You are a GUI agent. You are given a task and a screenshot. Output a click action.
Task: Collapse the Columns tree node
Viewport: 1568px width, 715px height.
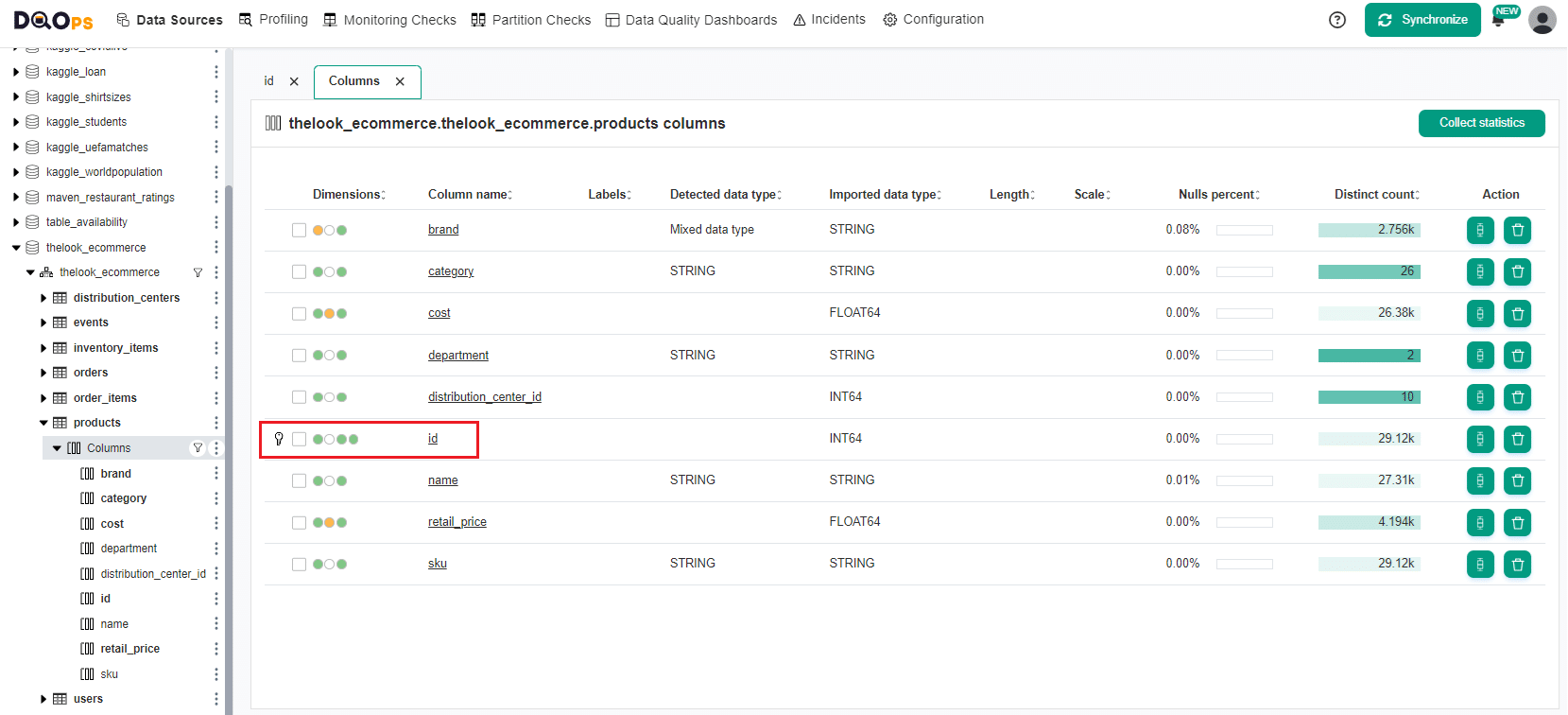click(57, 448)
